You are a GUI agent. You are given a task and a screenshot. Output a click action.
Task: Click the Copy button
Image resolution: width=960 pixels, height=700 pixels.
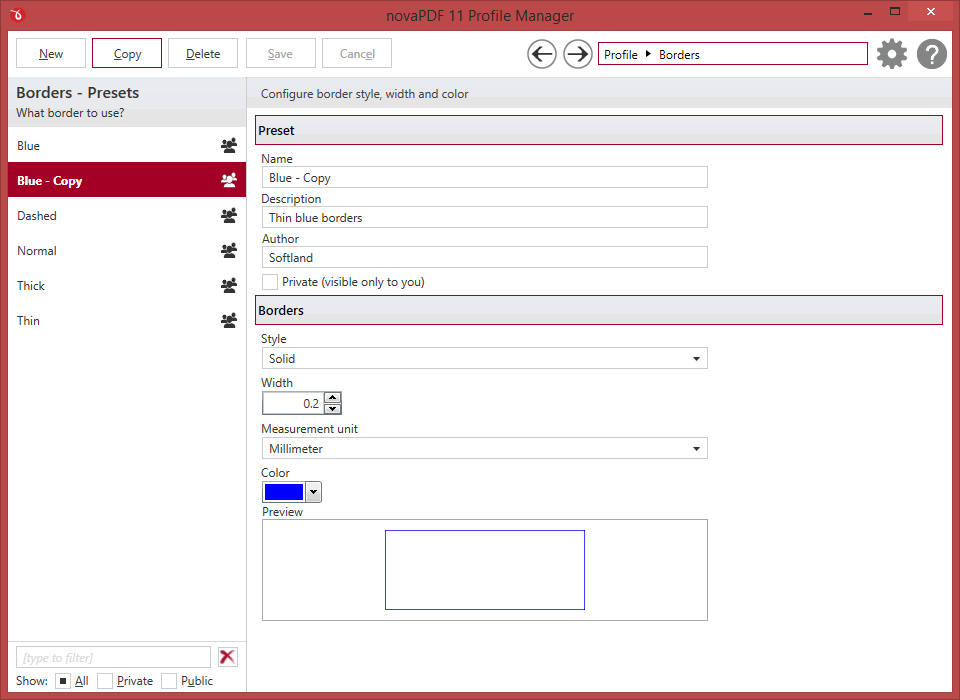pos(127,53)
